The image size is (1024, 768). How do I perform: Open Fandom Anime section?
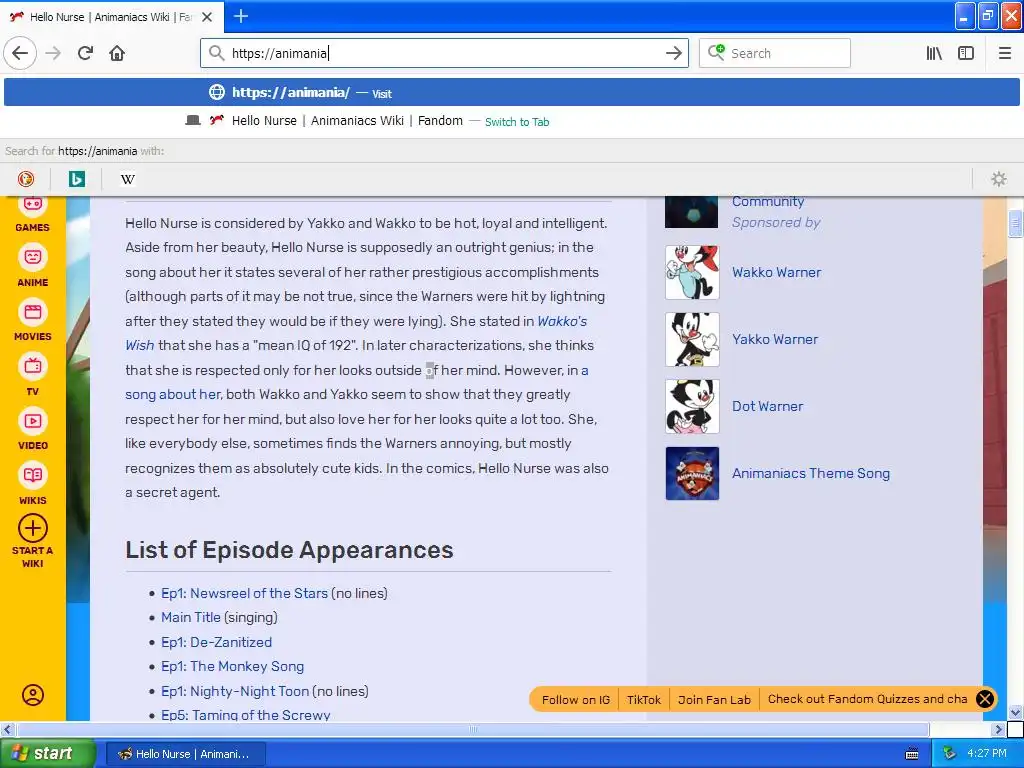(x=33, y=266)
